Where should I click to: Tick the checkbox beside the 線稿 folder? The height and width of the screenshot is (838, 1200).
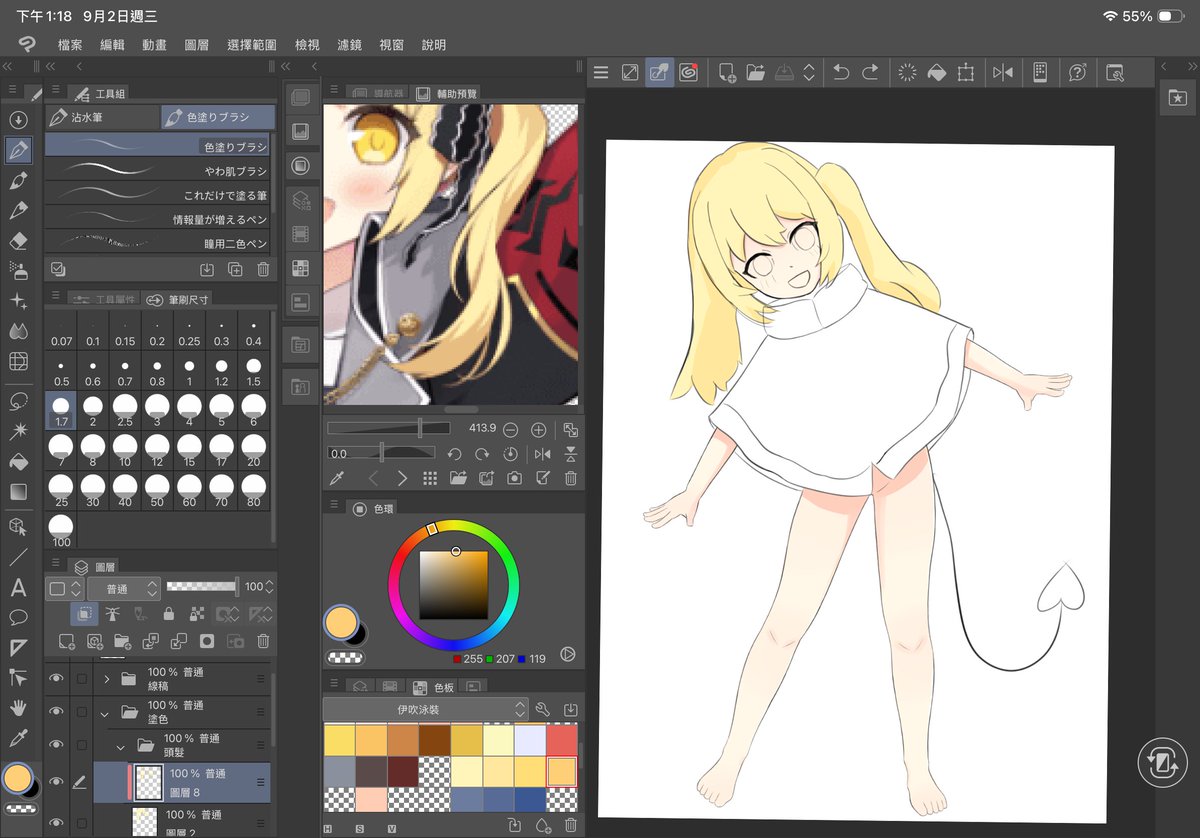(82, 679)
